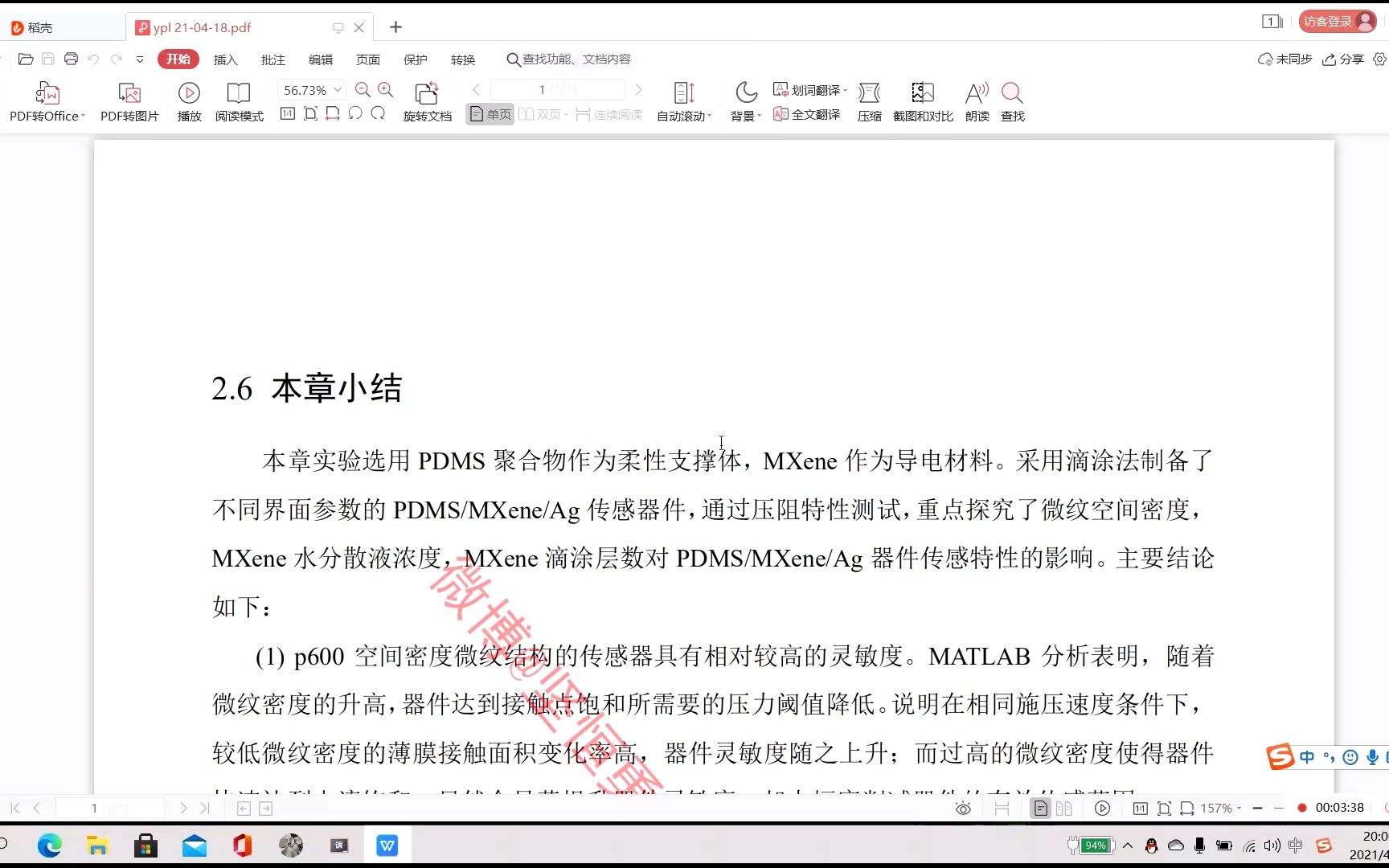1389x868 pixels.
Task: Open the 转换 convert tab
Action: [463, 60]
